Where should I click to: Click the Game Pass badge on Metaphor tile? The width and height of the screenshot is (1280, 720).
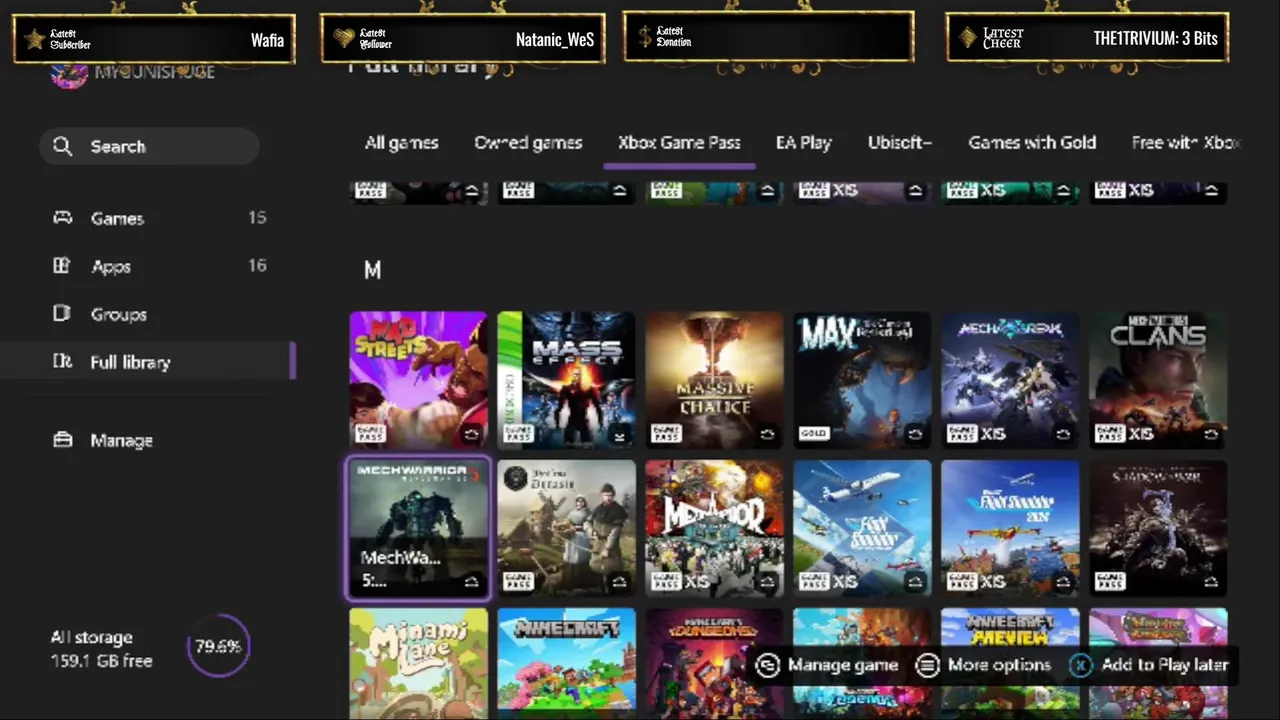click(666, 582)
